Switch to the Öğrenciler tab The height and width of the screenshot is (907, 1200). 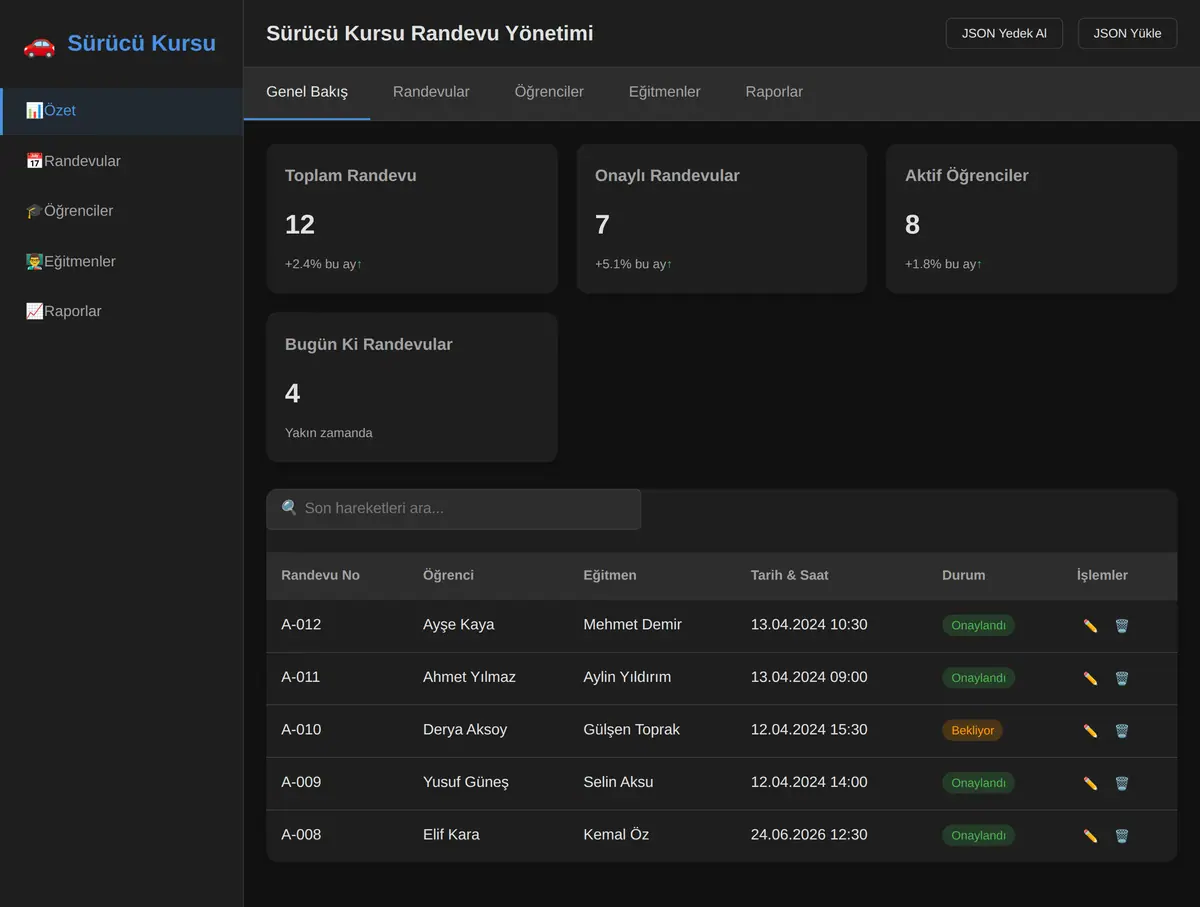click(x=549, y=92)
